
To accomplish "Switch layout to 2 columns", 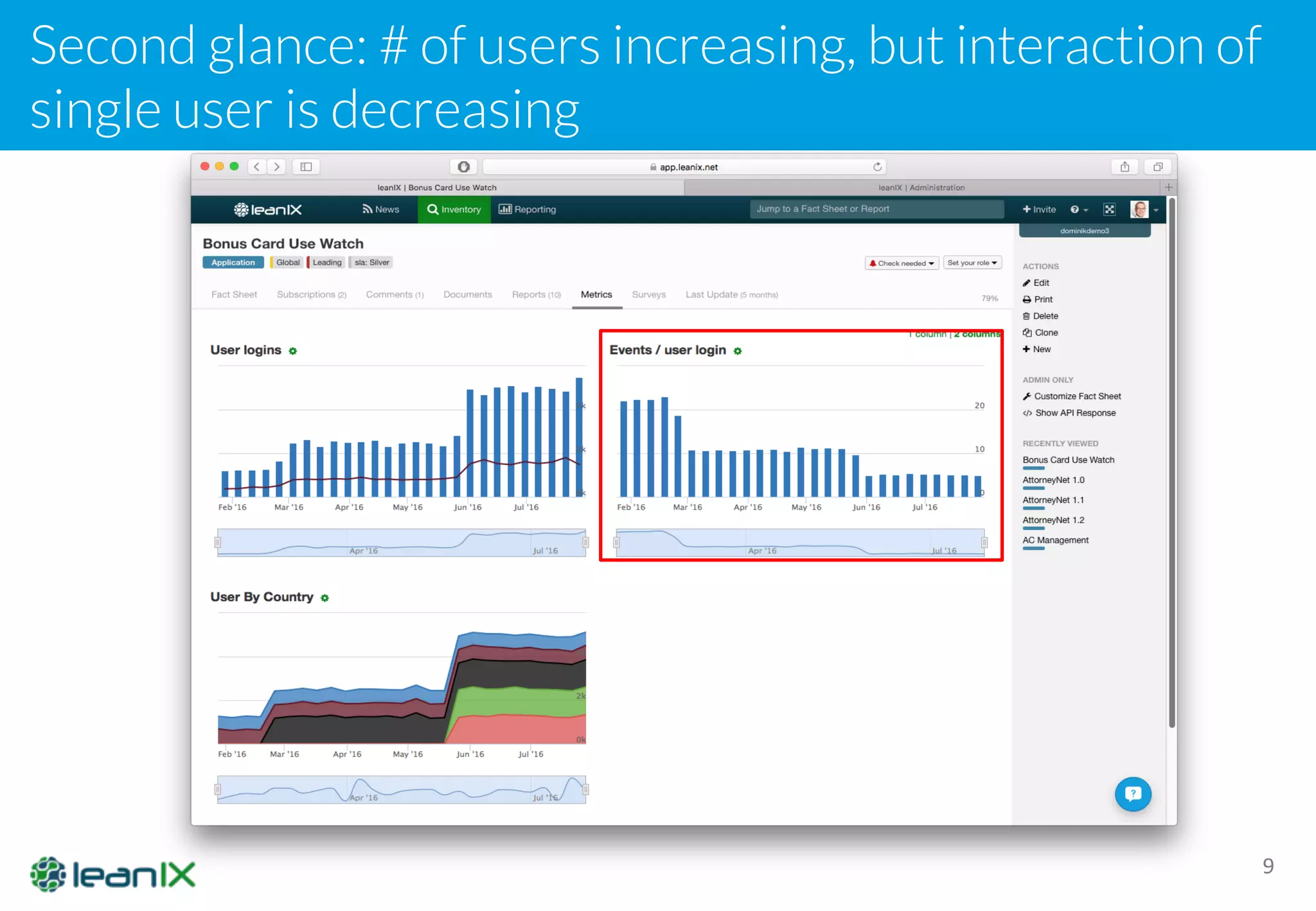I will pyautogui.click(x=977, y=334).
